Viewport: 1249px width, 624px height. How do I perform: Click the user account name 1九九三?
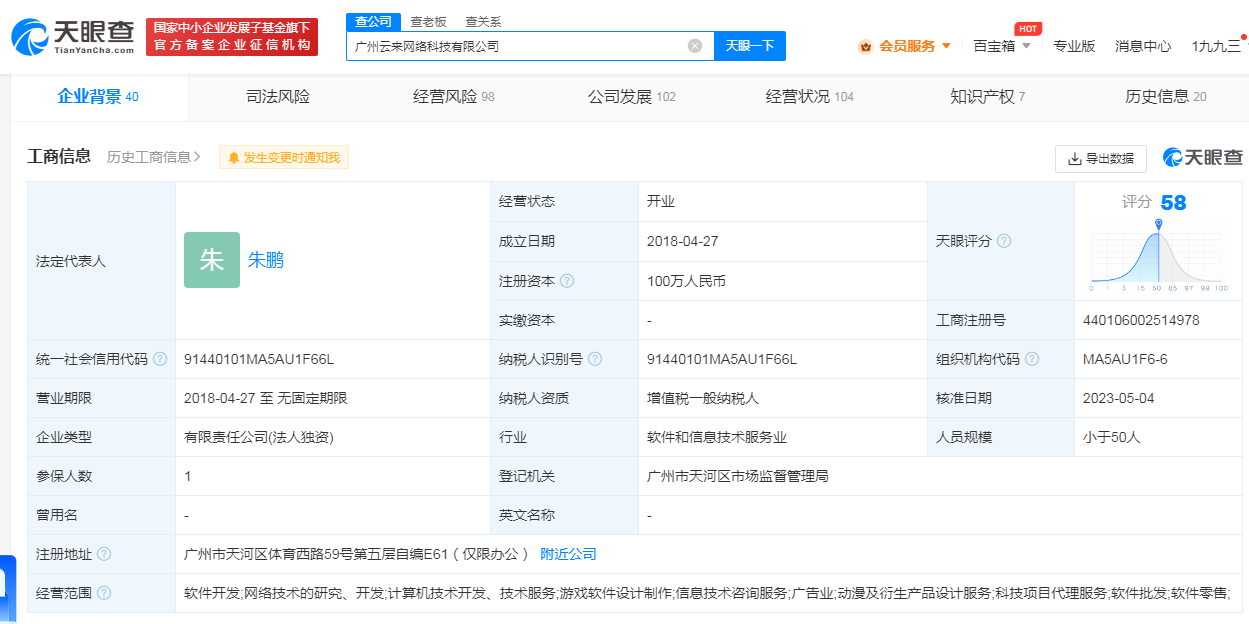coord(1216,46)
